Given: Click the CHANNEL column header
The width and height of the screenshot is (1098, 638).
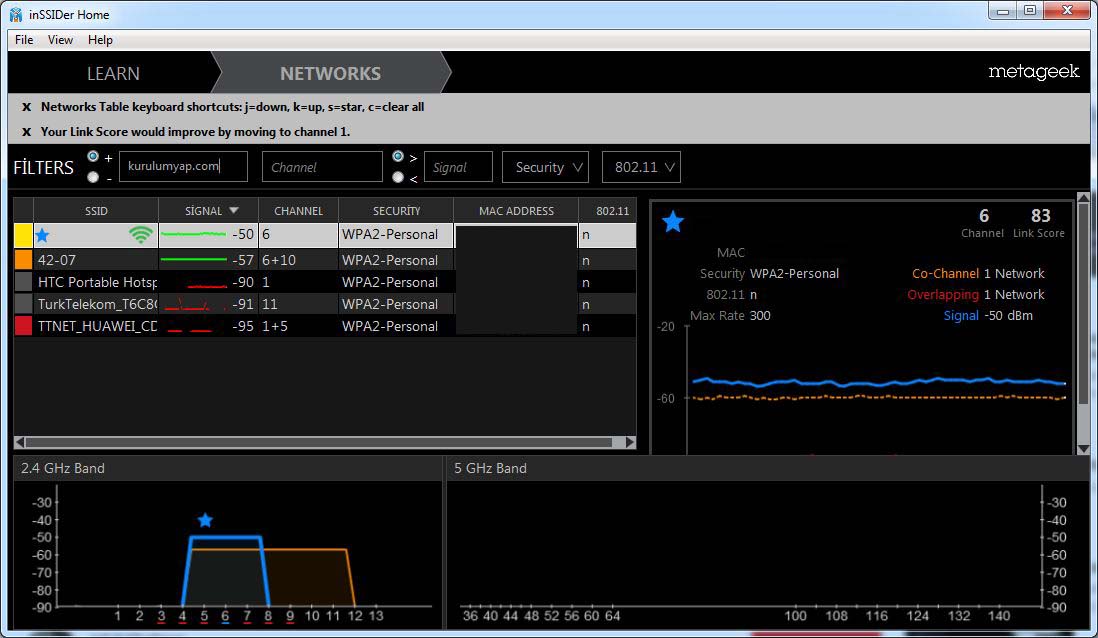Looking at the screenshot, I should [298, 210].
